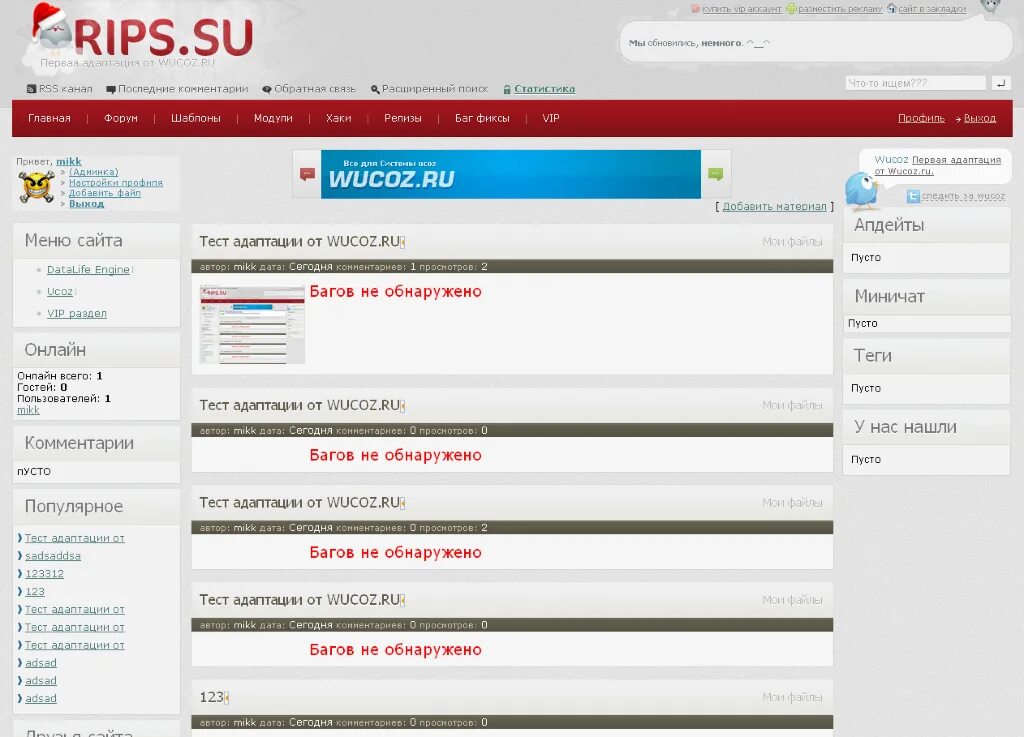This screenshot has height=737, width=1024.
Task: Click the green chat icon right of the WUCOZ.RU banner
Action: point(716,174)
